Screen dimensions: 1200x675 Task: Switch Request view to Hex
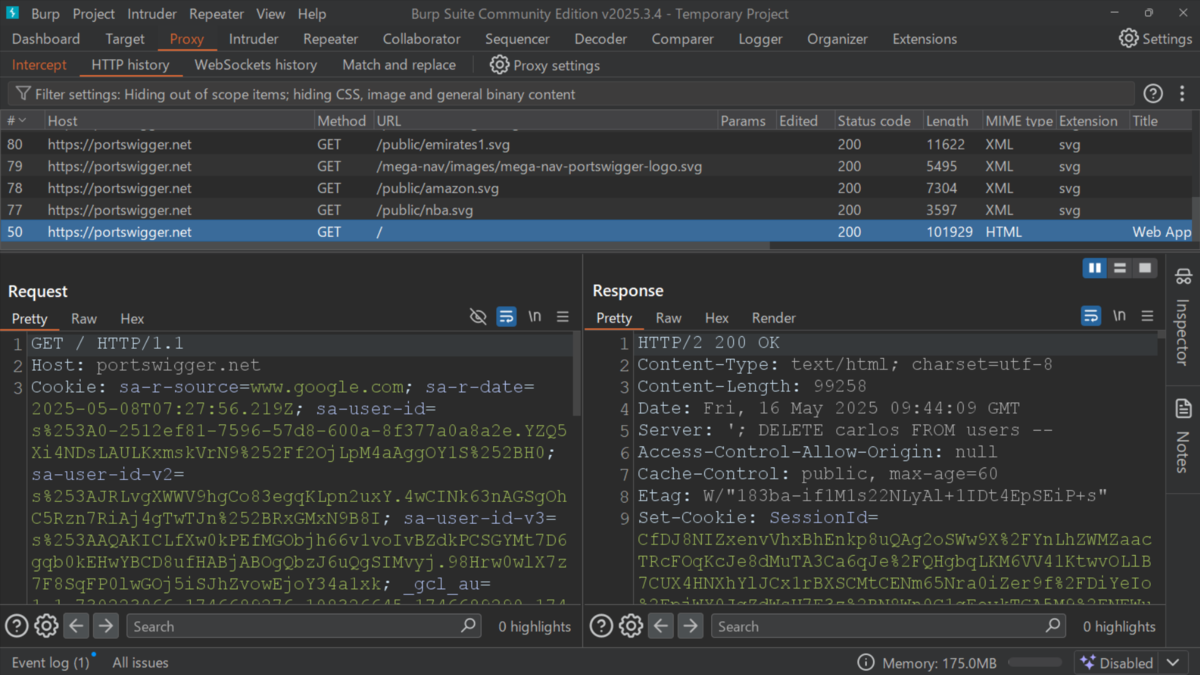point(132,318)
